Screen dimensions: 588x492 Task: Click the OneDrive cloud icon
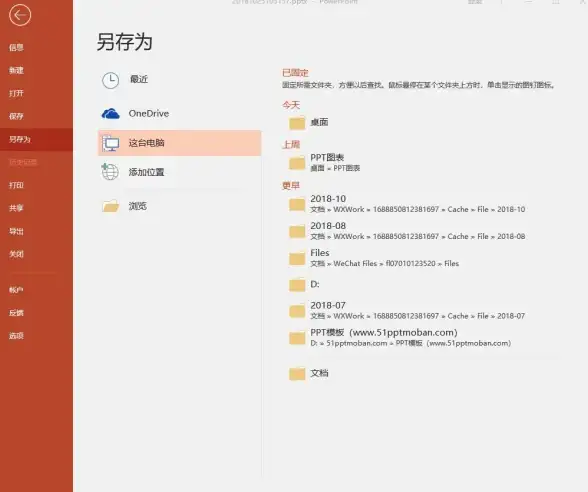pos(111,113)
